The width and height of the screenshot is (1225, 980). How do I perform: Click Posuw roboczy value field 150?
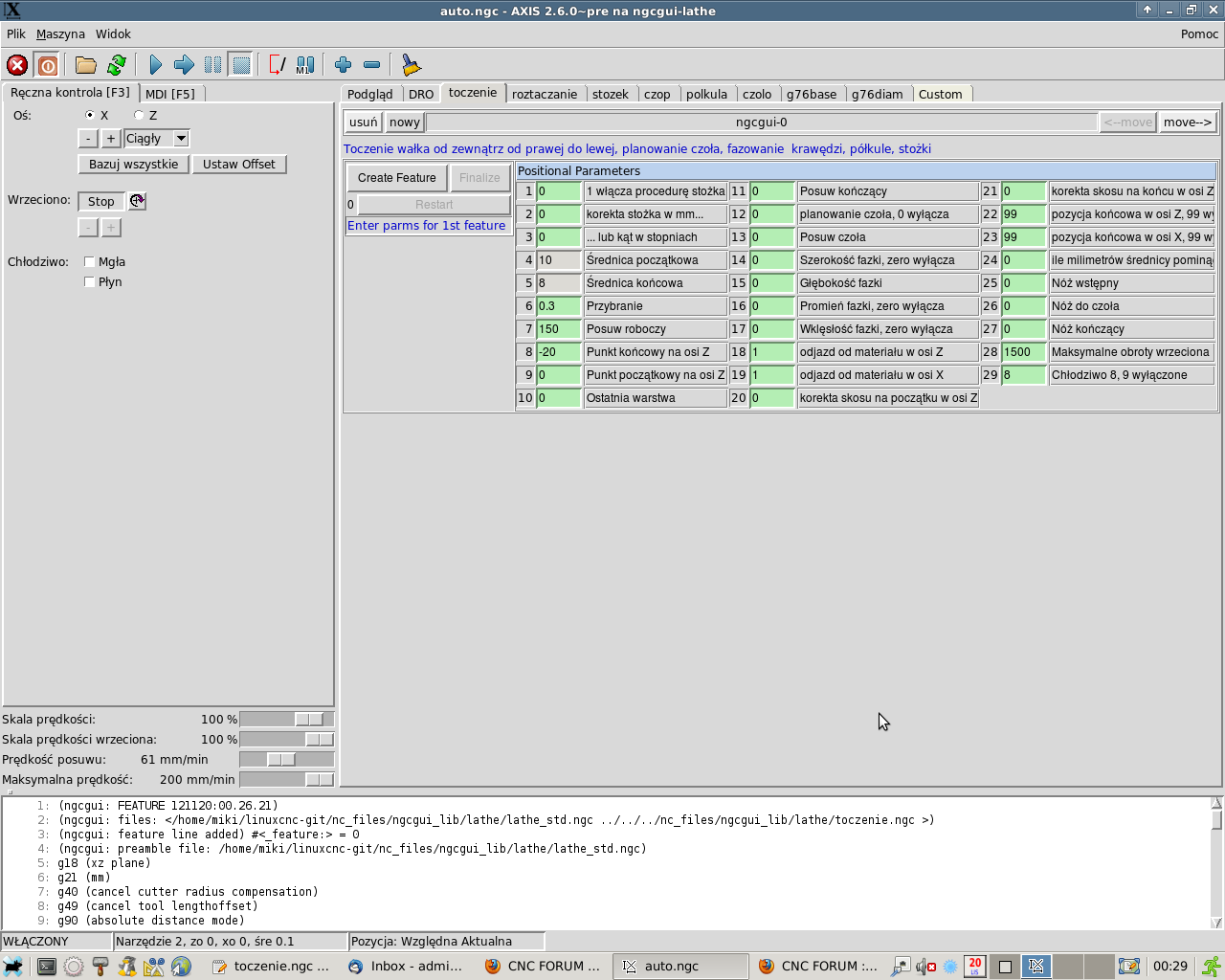(x=559, y=329)
